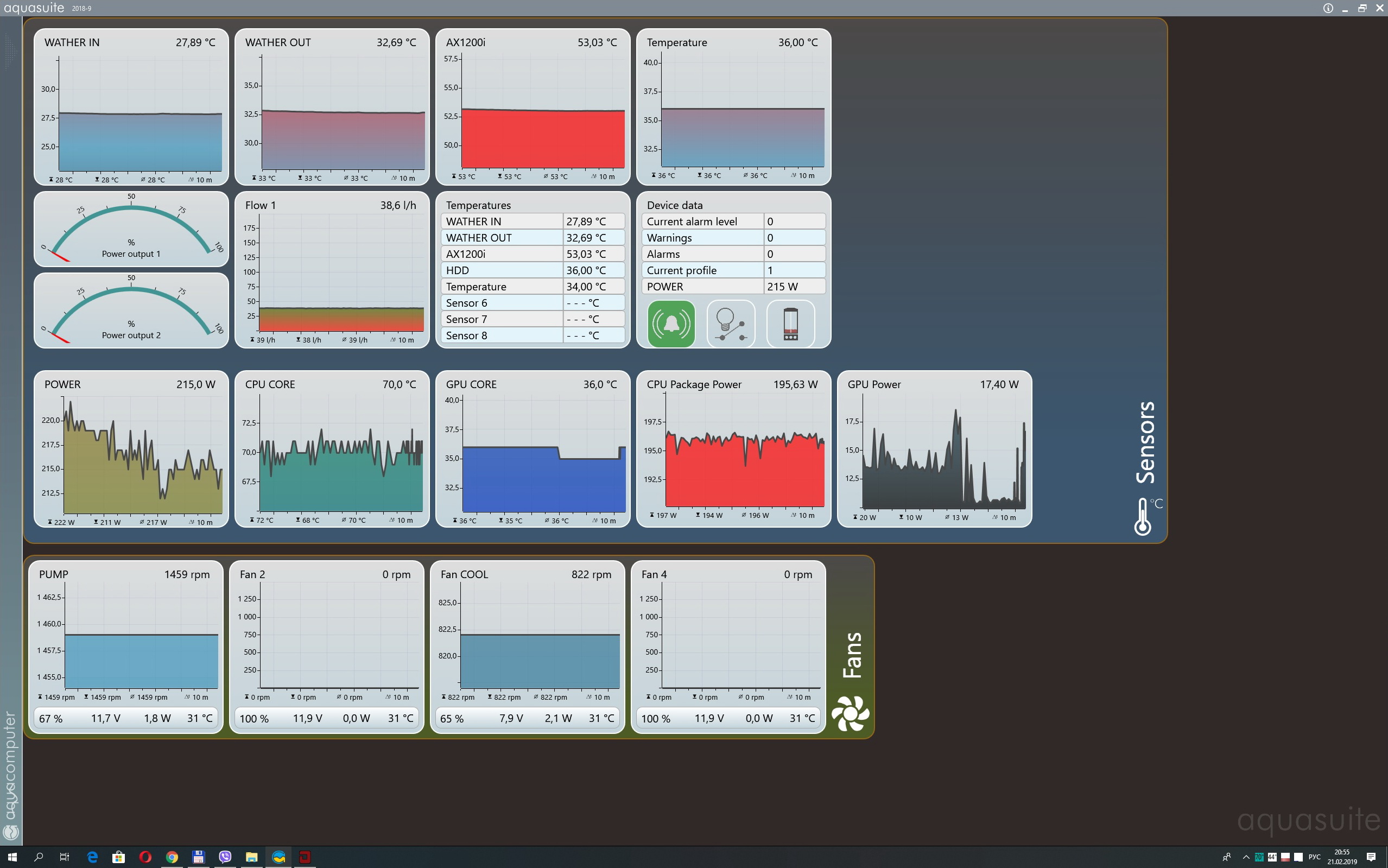Click the РУС language indicator
1388x868 pixels.
[1315, 857]
